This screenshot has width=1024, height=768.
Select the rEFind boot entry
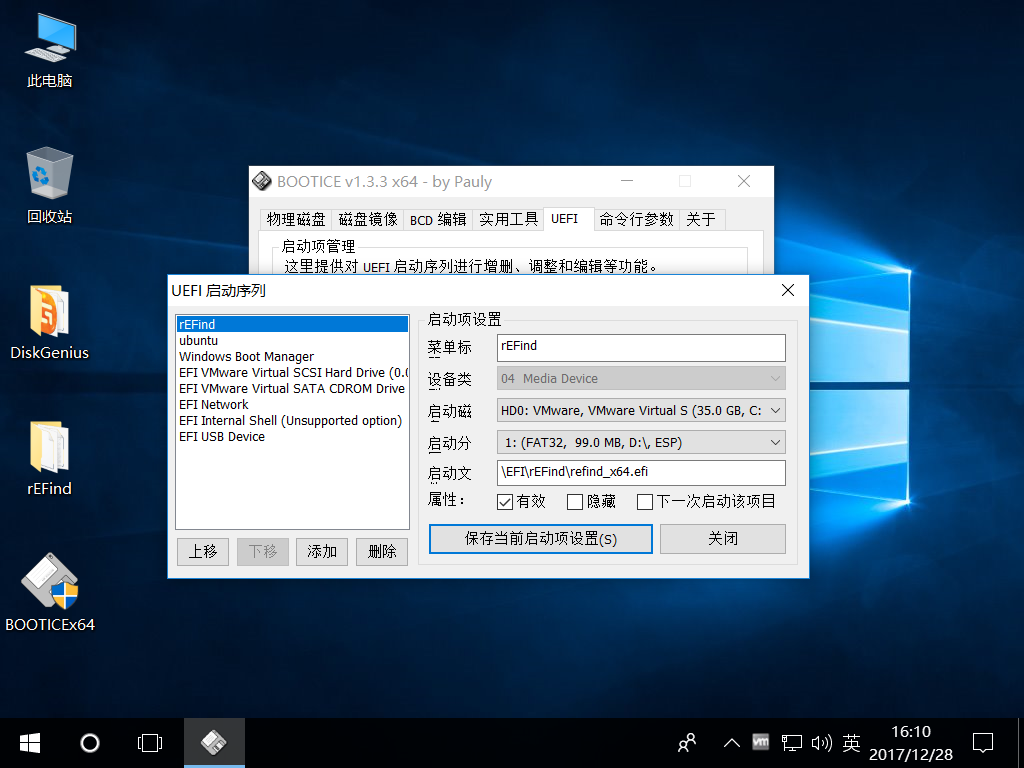292,325
